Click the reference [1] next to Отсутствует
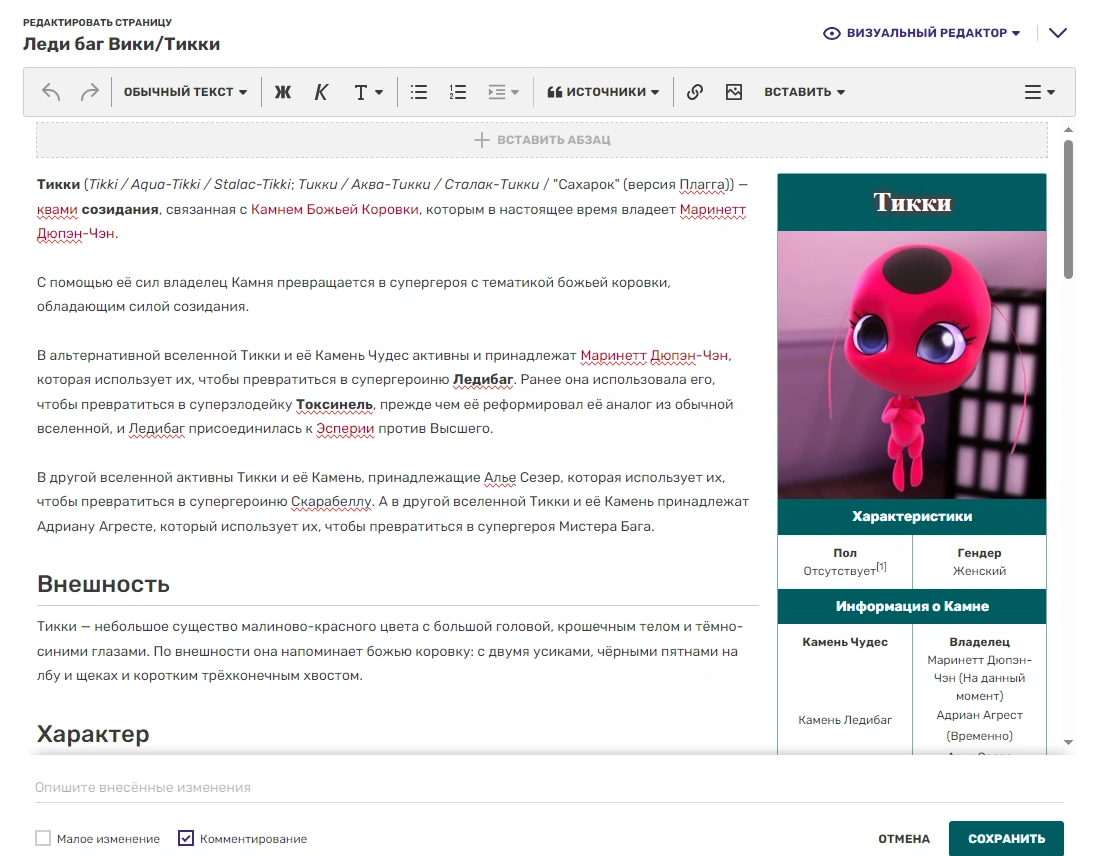The width and height of the screenshot is (1099, 856). point(882,566)
